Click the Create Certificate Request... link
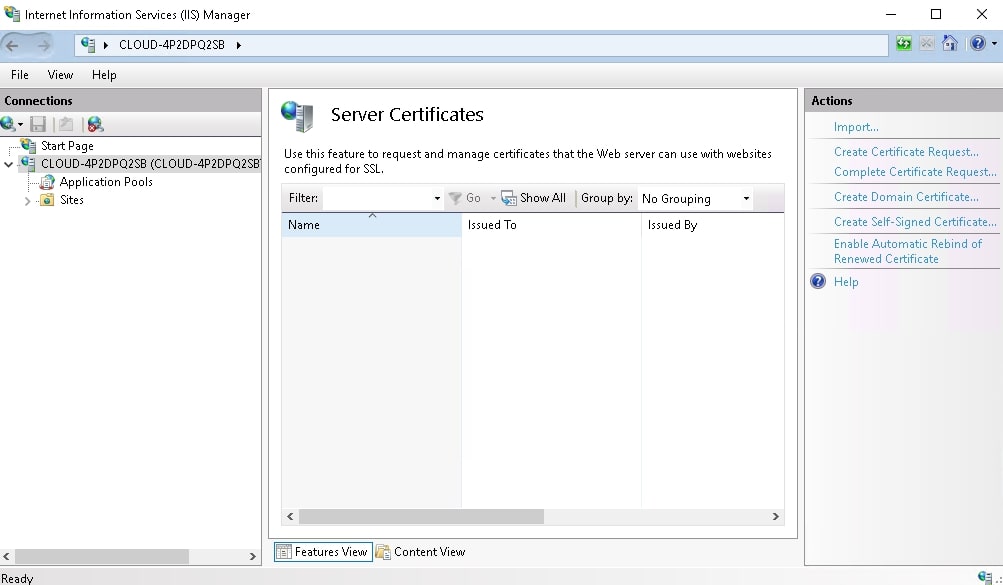This screenshot has height=585, width=1003. click(906, 152)
